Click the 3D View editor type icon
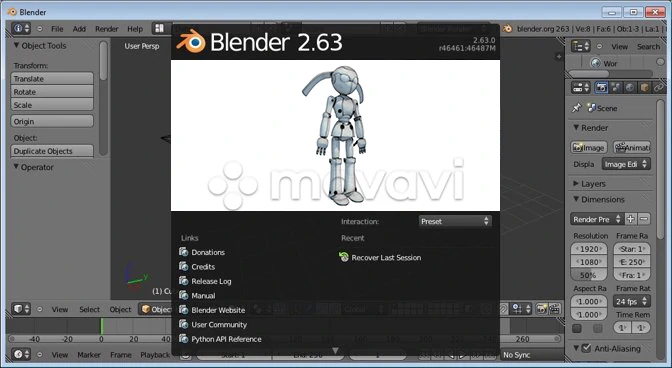 click(21, 308)
